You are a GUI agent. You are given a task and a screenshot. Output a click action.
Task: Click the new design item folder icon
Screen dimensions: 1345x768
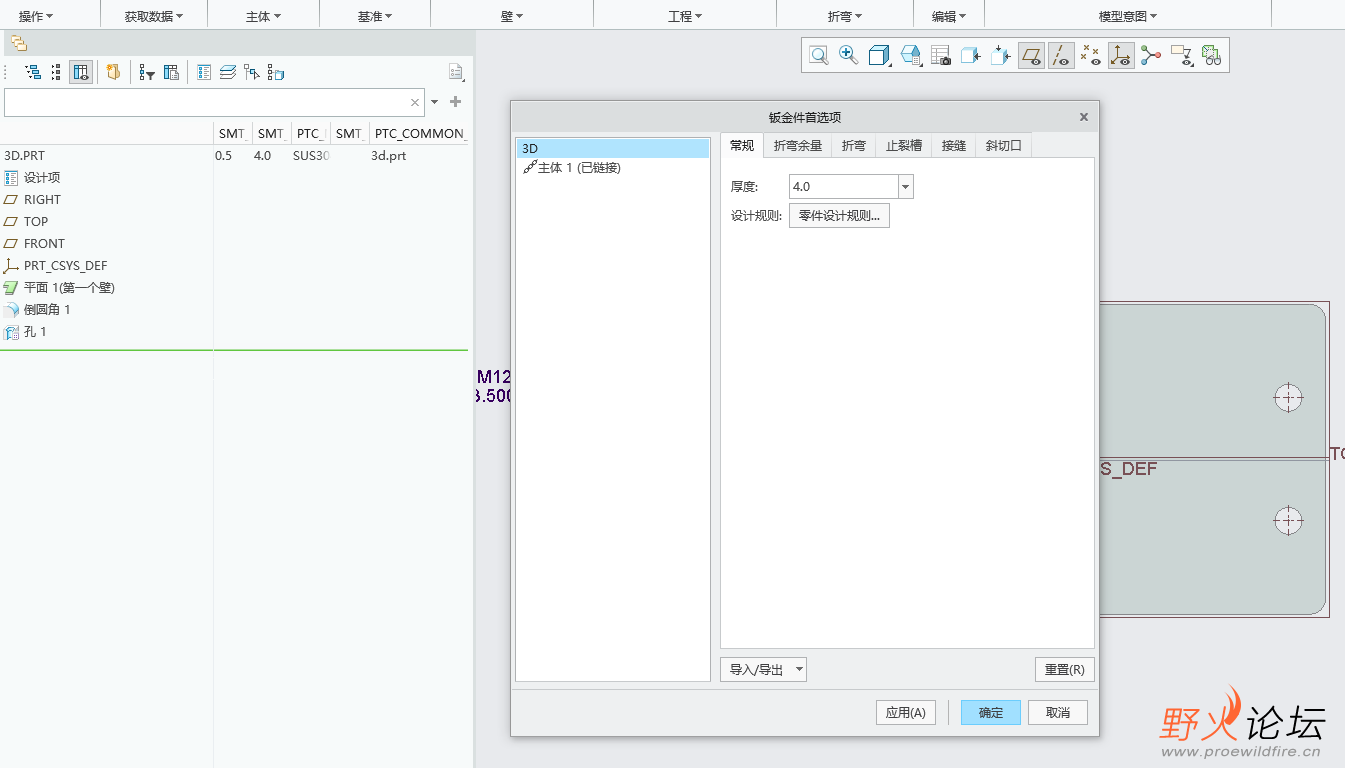point(113,72)
